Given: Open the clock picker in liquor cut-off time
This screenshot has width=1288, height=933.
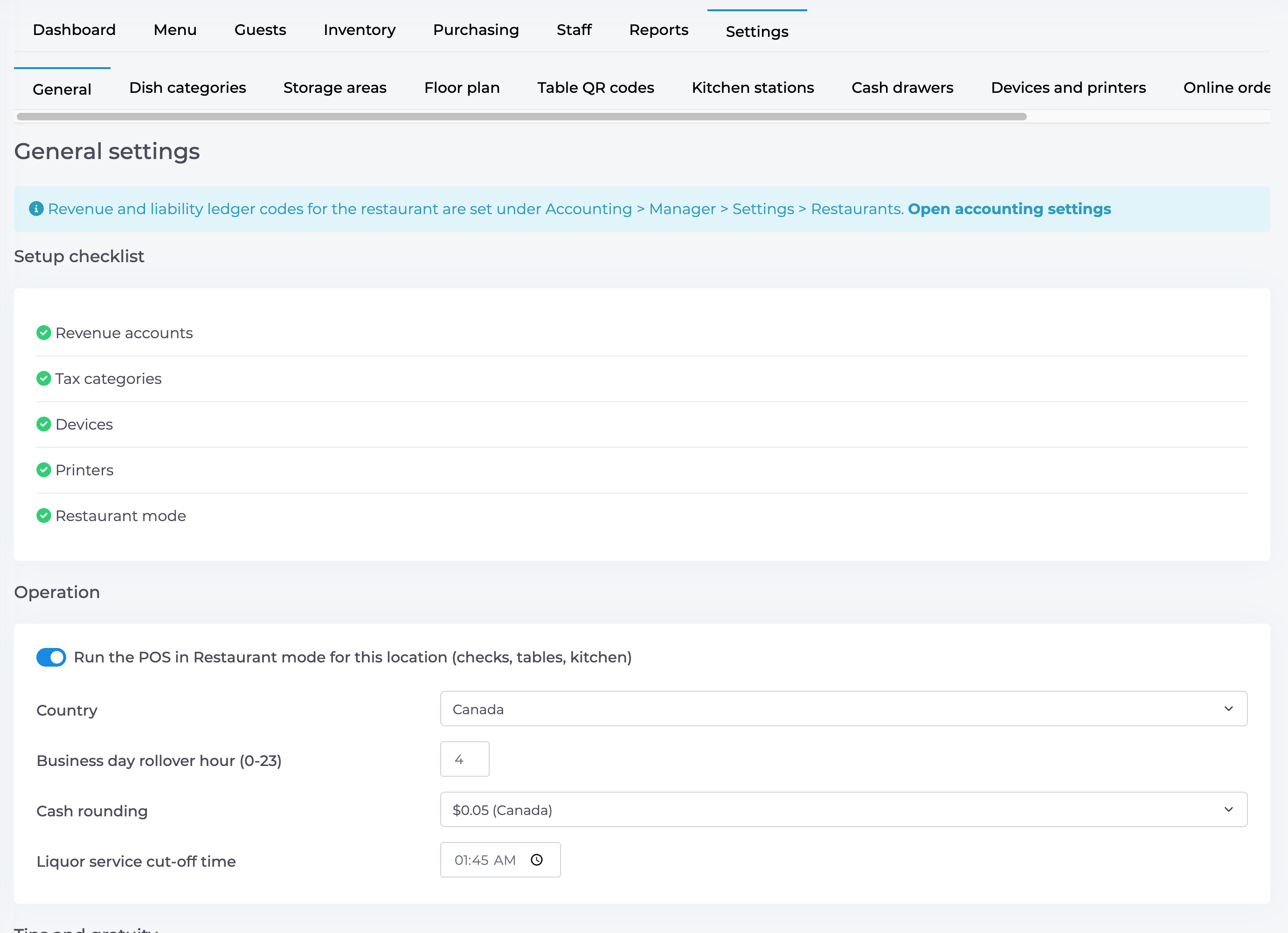Looking at the screenshot, I should point(537,860).
